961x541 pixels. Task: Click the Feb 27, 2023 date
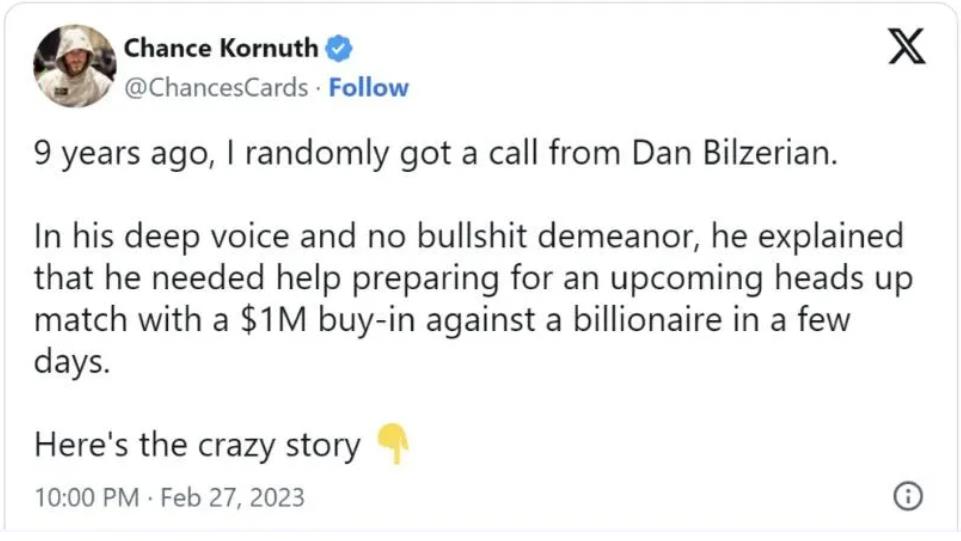pos(231,497)
